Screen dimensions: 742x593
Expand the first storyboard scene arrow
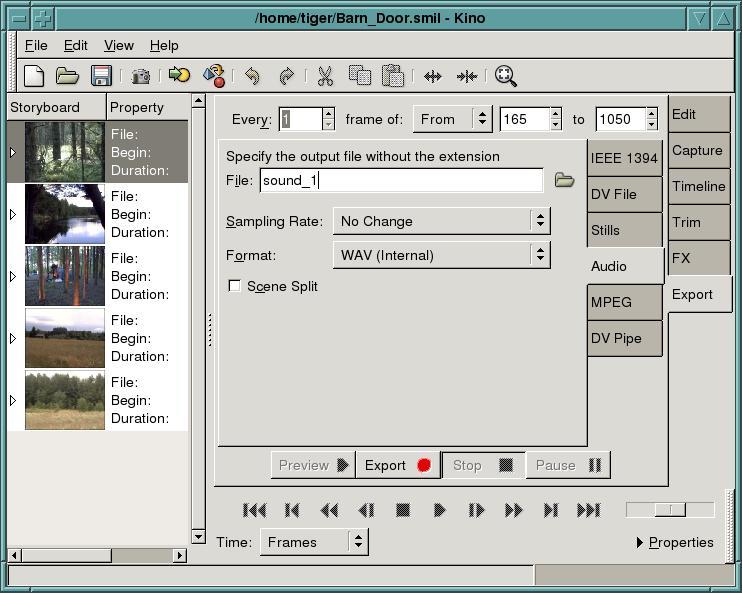coord(13,152)
